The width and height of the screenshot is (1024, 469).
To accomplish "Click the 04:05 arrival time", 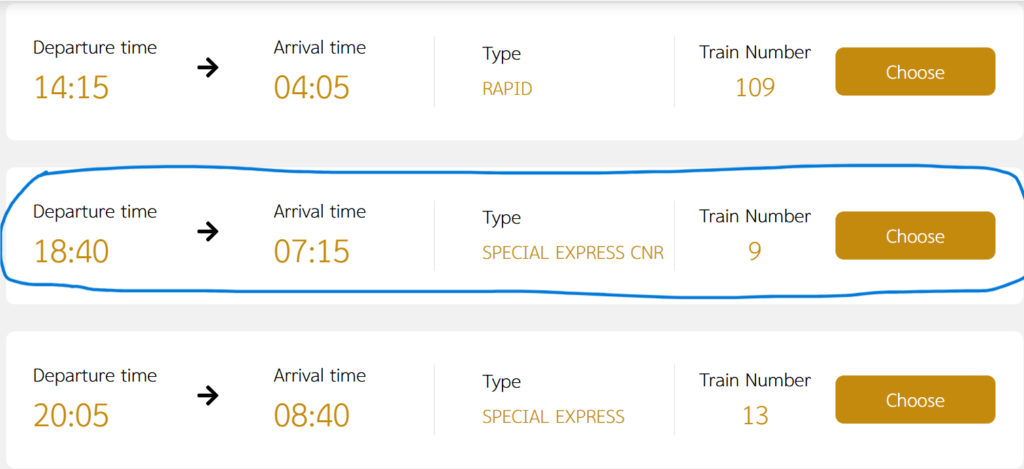I will (312, 88).
